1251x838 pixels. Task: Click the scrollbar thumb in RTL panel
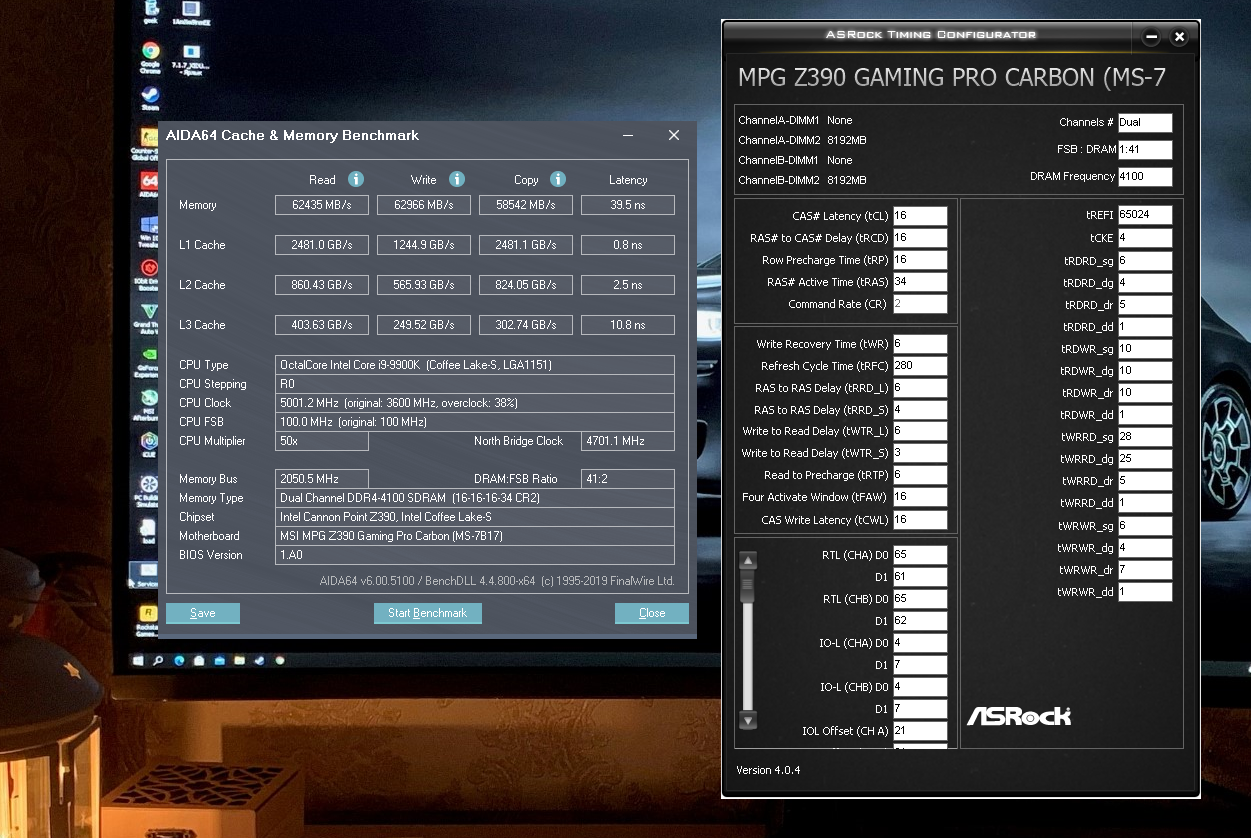[x=748, y=586]
